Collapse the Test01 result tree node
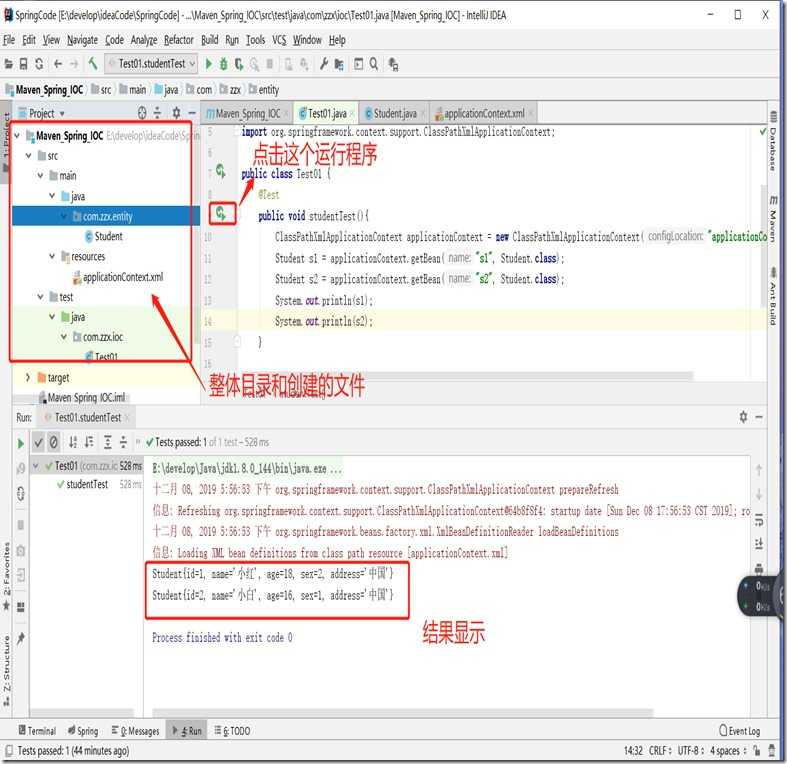 pyautogui.click(x=36, y=466)
